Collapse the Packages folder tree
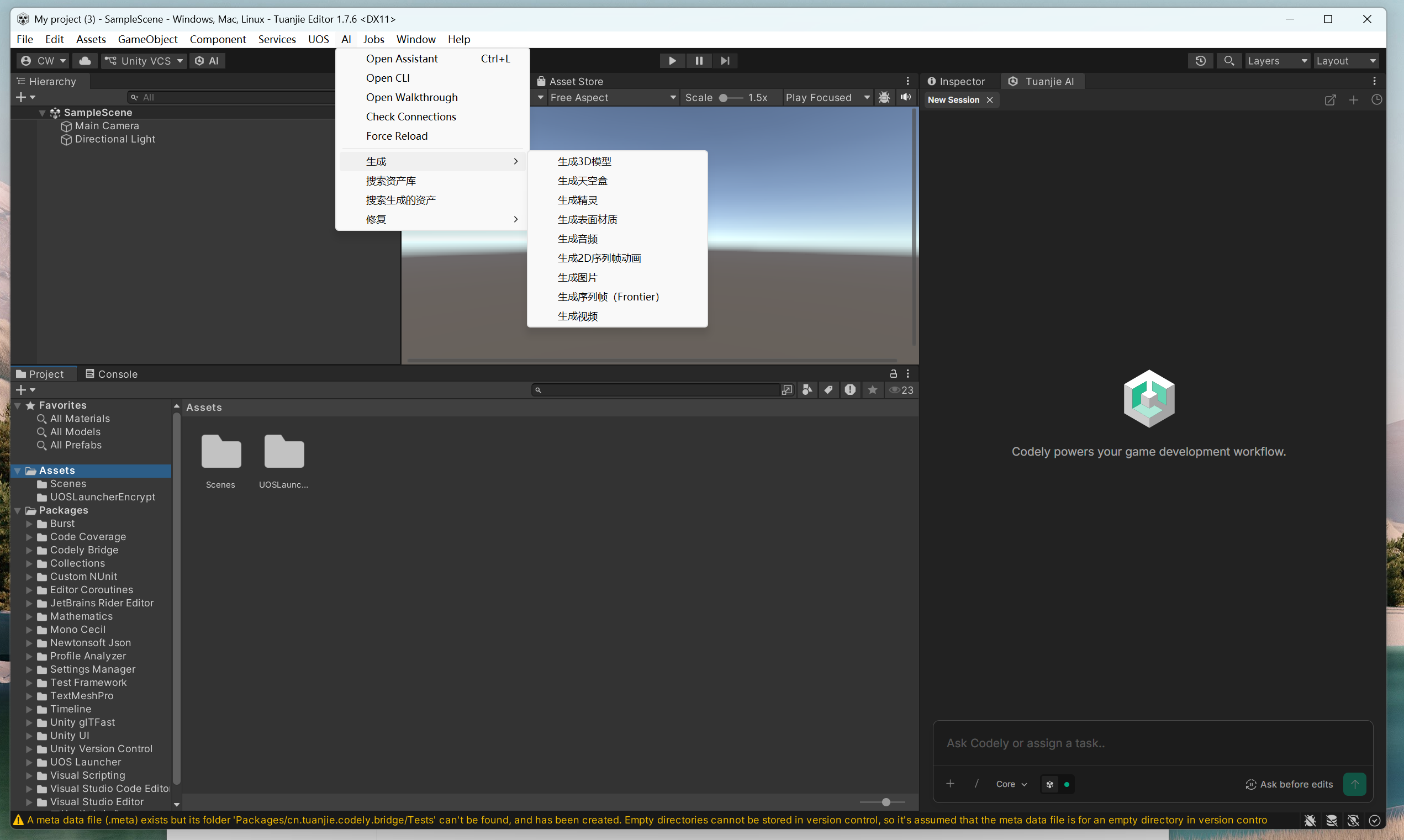Image resolution: width=1404 pixels, height=840 pixels. click(x=18, y=510)
